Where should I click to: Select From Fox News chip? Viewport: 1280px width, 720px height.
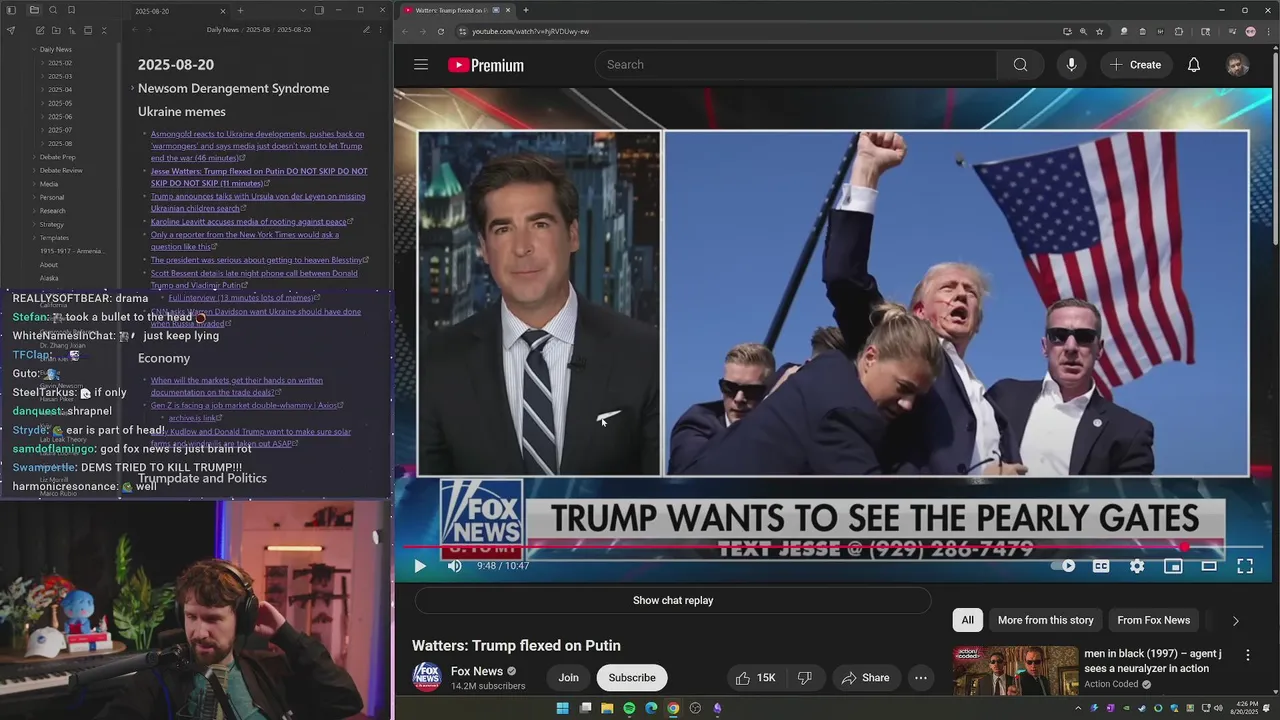pos(1153,620)
